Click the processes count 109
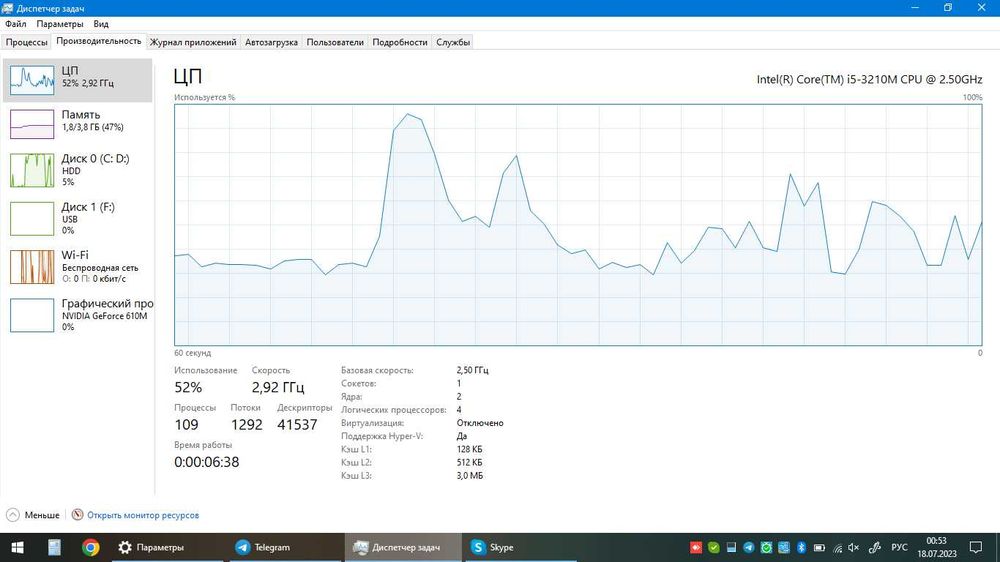This screenshot has height=562, width=1000. point(186,425)
